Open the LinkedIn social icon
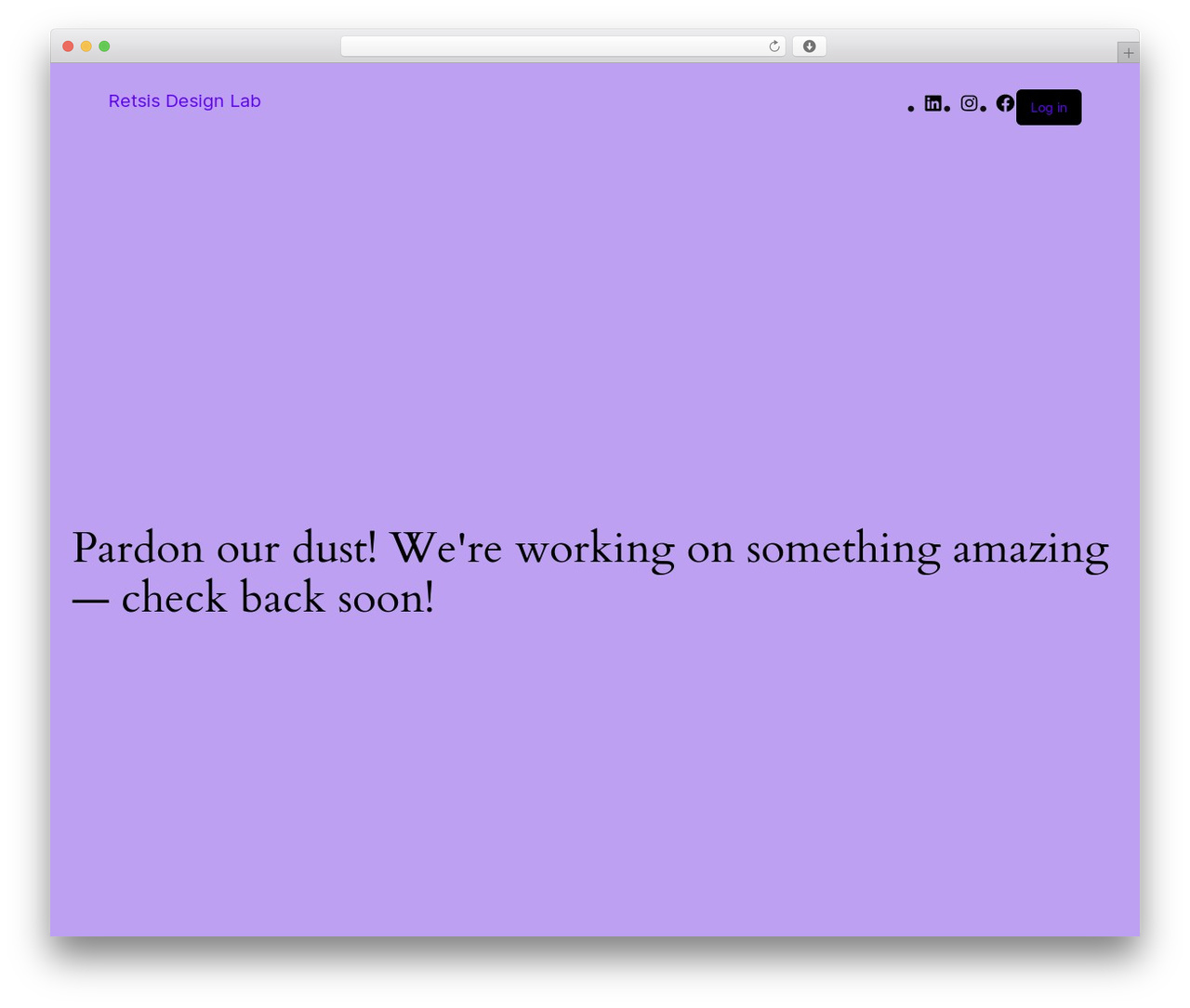Image resolution: width=1190 pixels, height=1008 pixels. coord(932,103)
